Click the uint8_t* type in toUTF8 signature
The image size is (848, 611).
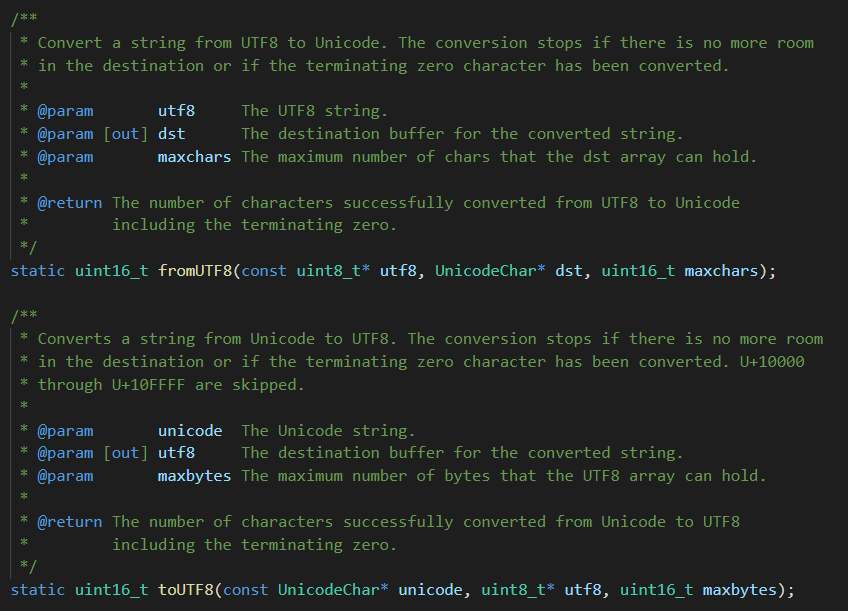[x=517, y=590]
